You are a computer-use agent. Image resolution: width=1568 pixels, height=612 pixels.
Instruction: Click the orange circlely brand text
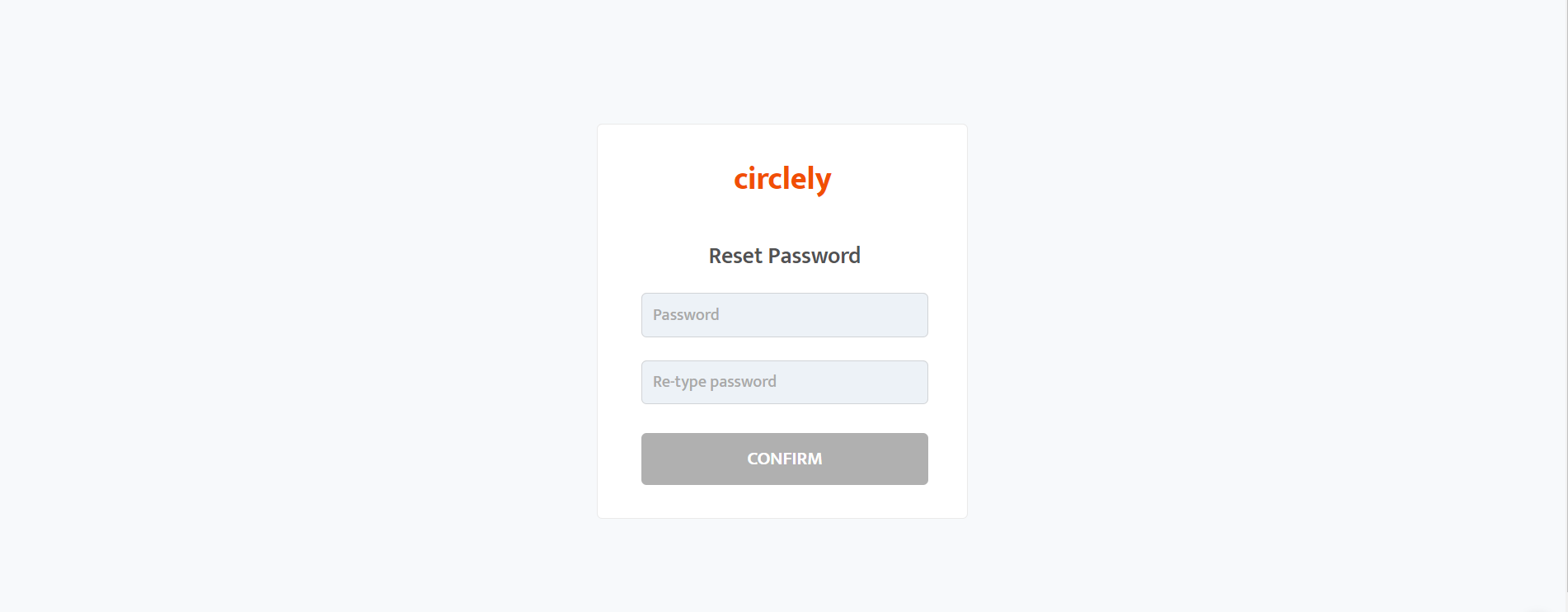782,179
